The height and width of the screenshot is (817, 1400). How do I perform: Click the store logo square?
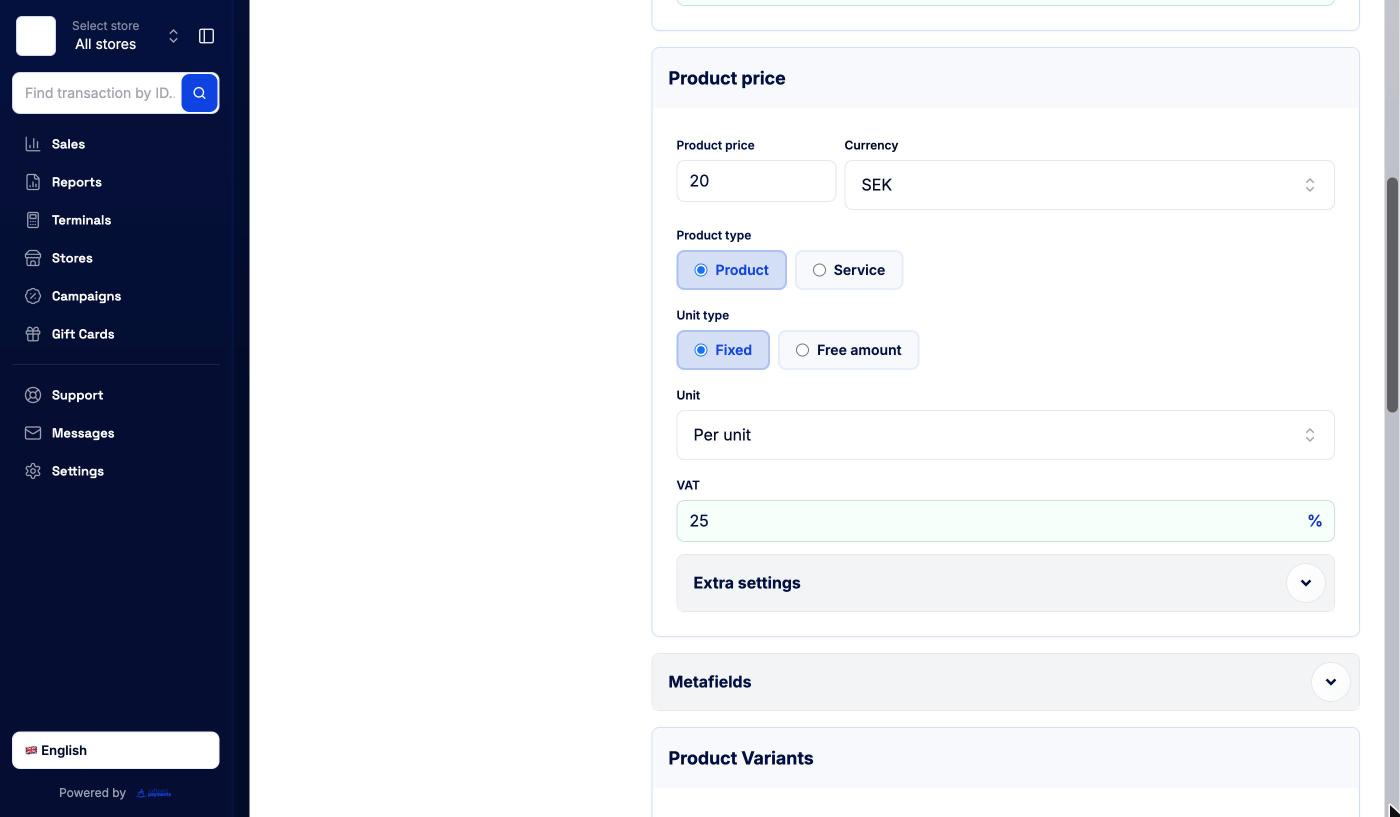(36, 36)
